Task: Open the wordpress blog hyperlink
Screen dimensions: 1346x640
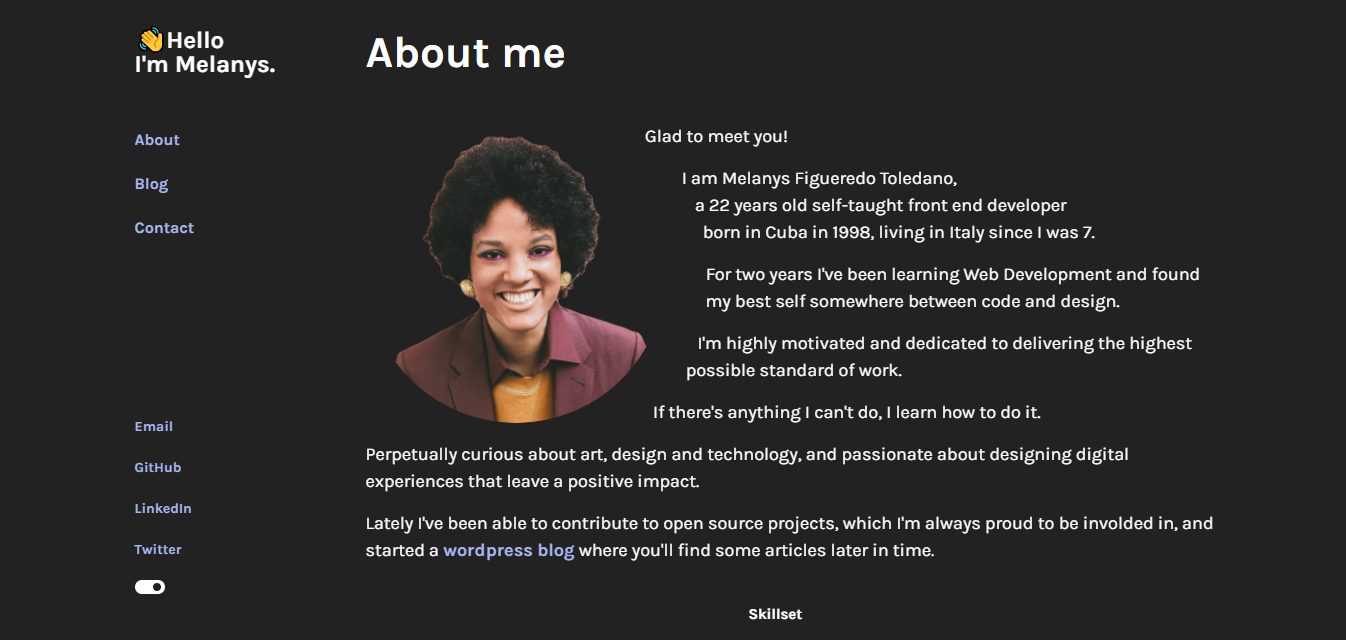Action: coord(508,549)
